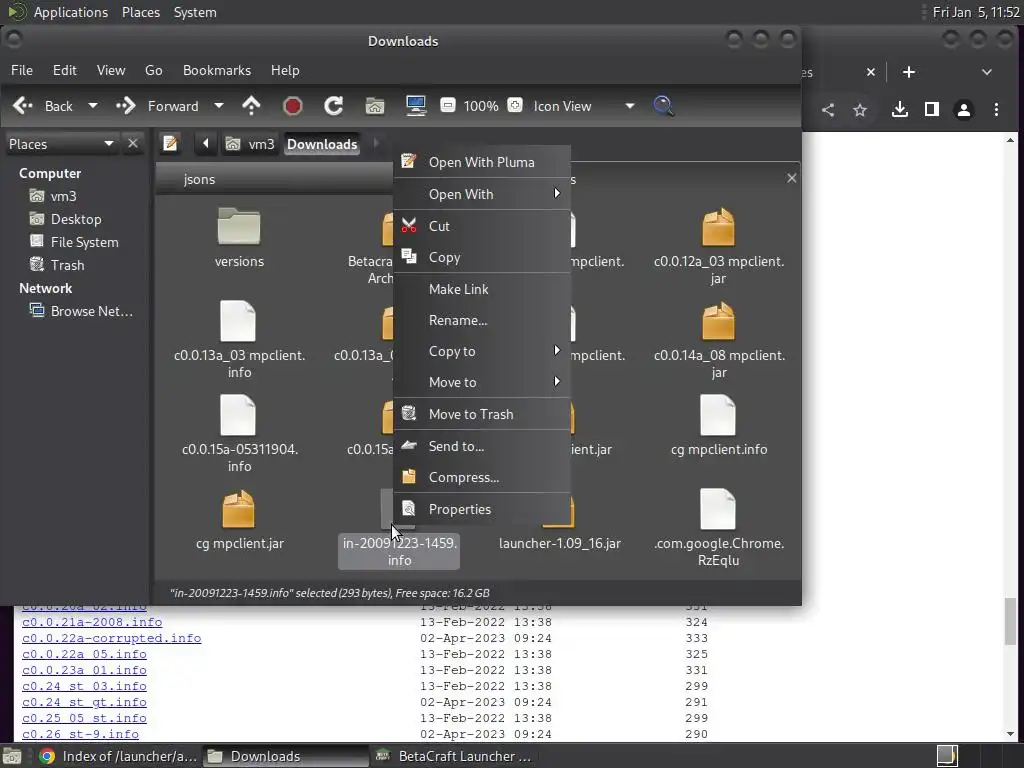1024x768 pixels.
Task: Open the Places side pane dropdown
Action: (61, 144)
